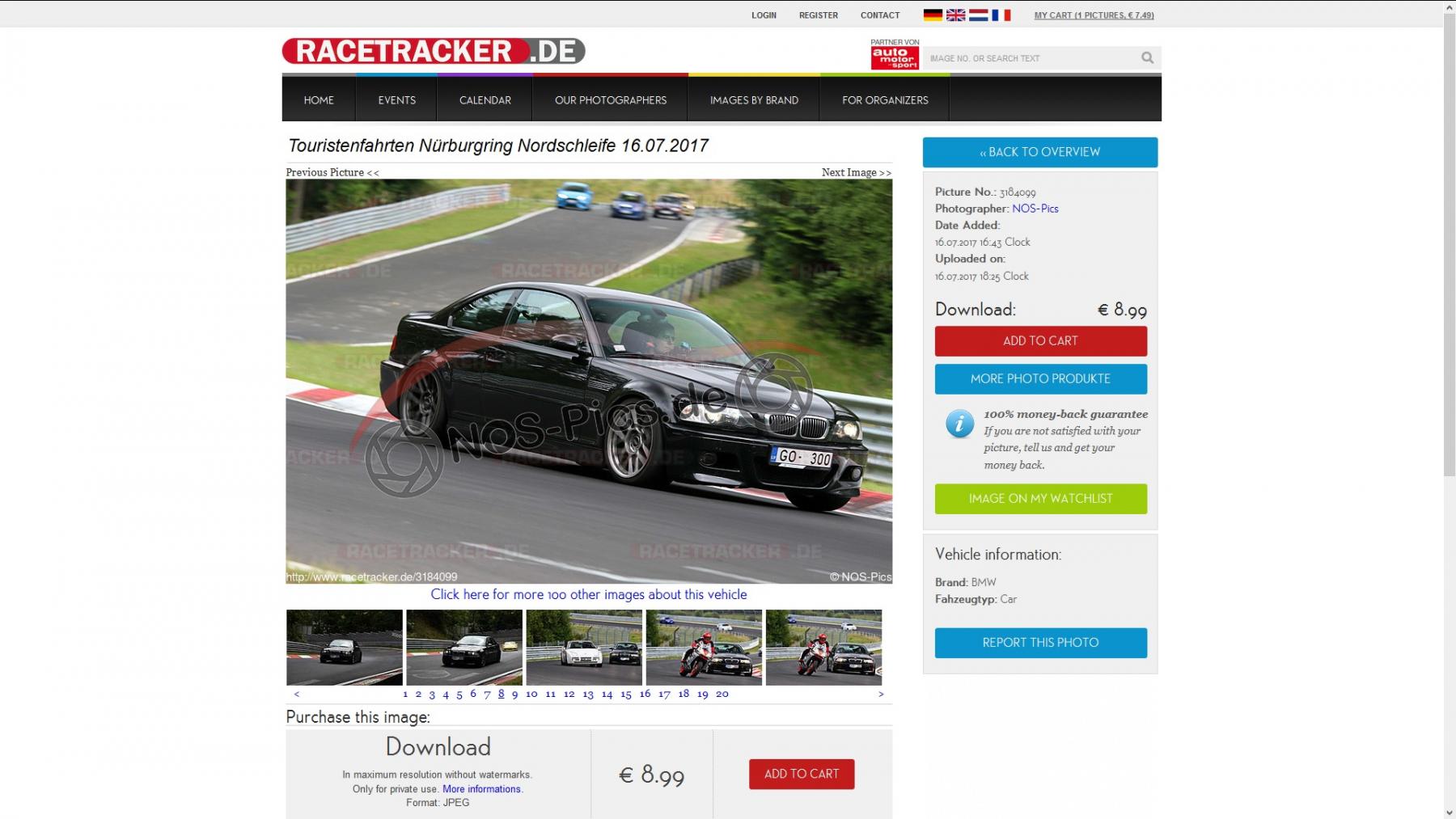Viewport: 1456px width, 819px height.
Task: Pick the French flag language icon
Action: (1001, 15)
